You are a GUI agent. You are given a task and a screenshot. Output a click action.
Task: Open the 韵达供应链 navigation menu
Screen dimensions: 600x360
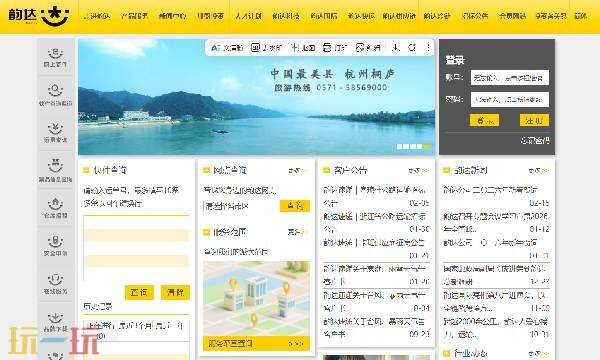coord(399,16)
